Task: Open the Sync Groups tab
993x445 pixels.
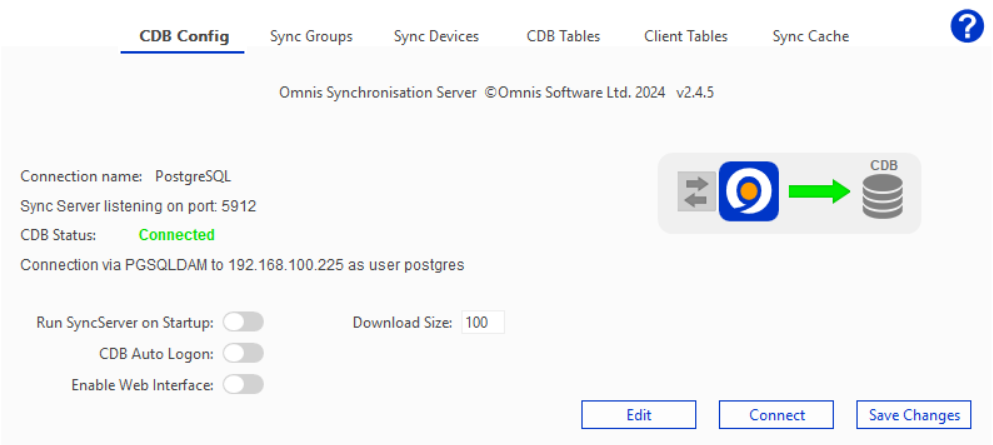Action: coord(311,36)
